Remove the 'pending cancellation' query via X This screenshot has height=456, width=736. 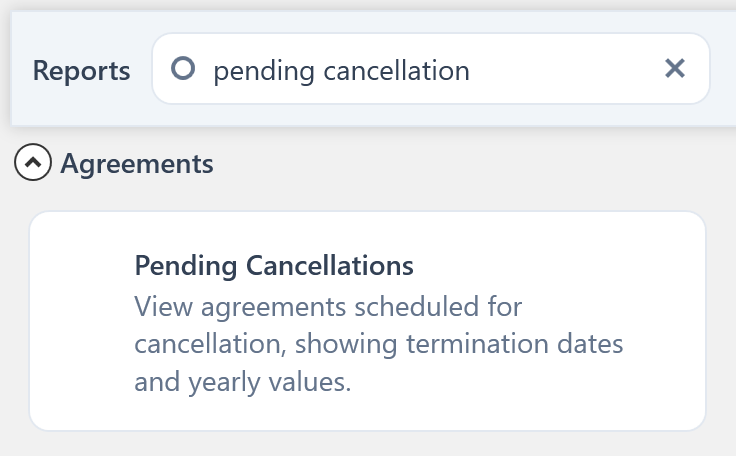pyautogui.click(x=675, y=68)
